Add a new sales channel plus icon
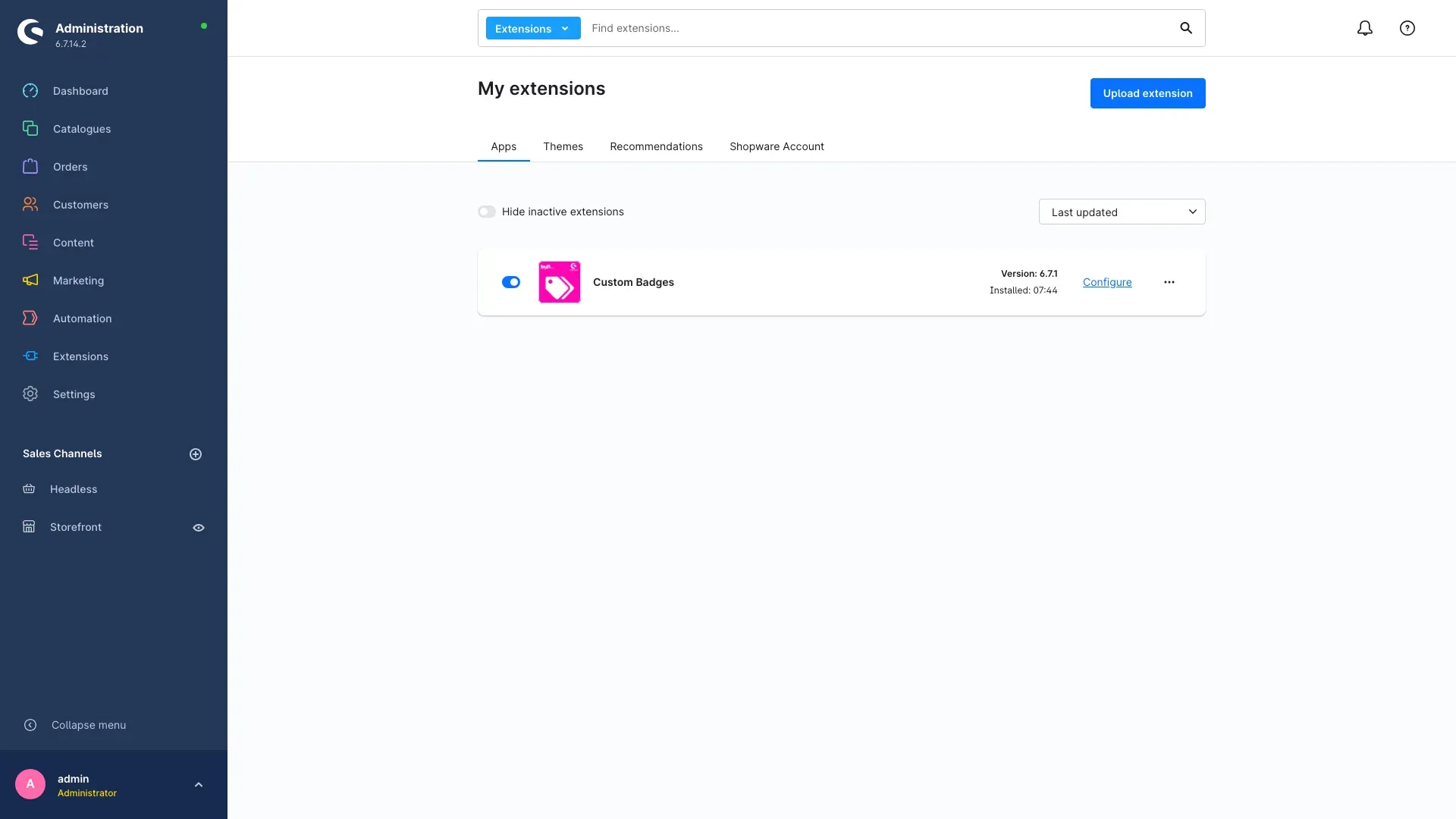Screen dimensions: 1456x819 click(x=196, y=454)
